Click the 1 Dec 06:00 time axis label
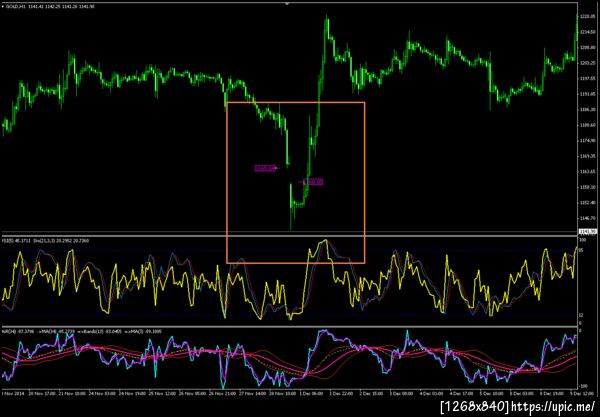 [x=311, y=393]
